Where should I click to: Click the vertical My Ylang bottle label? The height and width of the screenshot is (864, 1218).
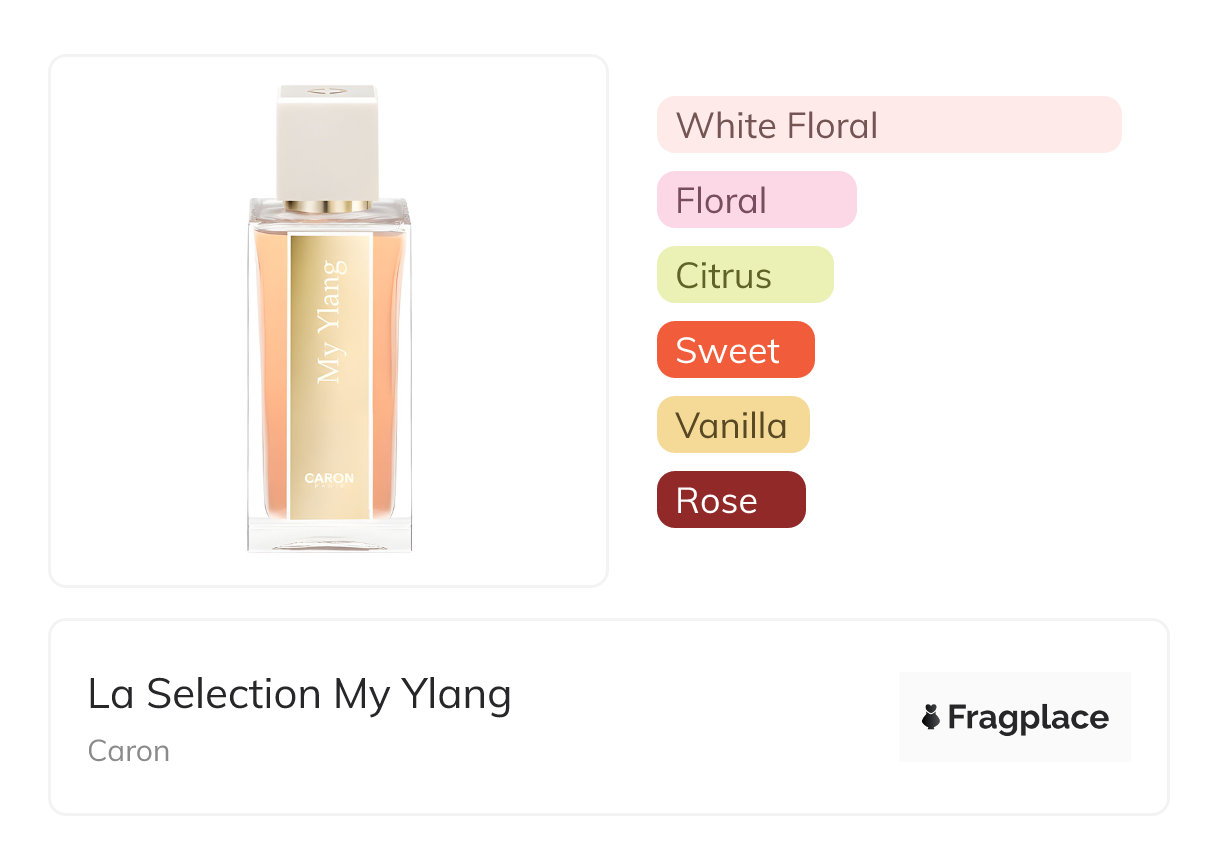click(x=331, y=321)
